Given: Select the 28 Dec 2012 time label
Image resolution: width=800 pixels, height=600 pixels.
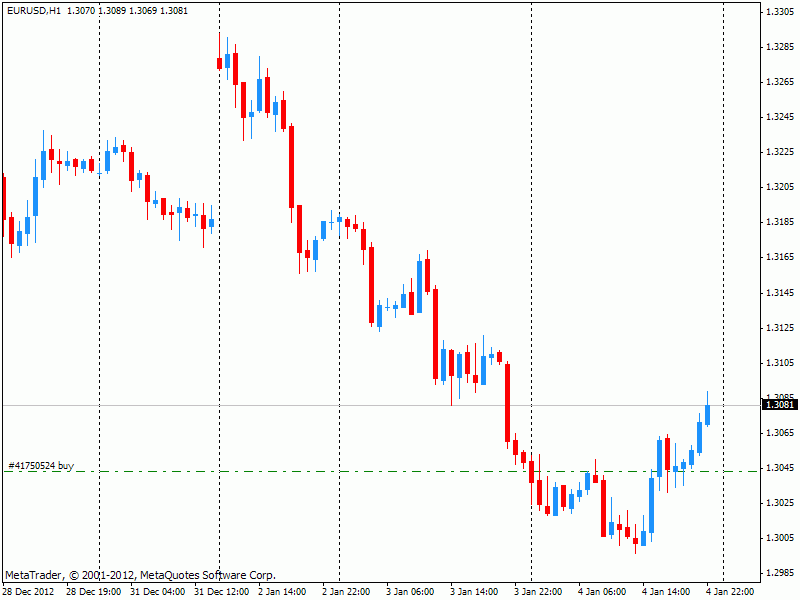Looking at the screenshot, I should tap(29, 592).
